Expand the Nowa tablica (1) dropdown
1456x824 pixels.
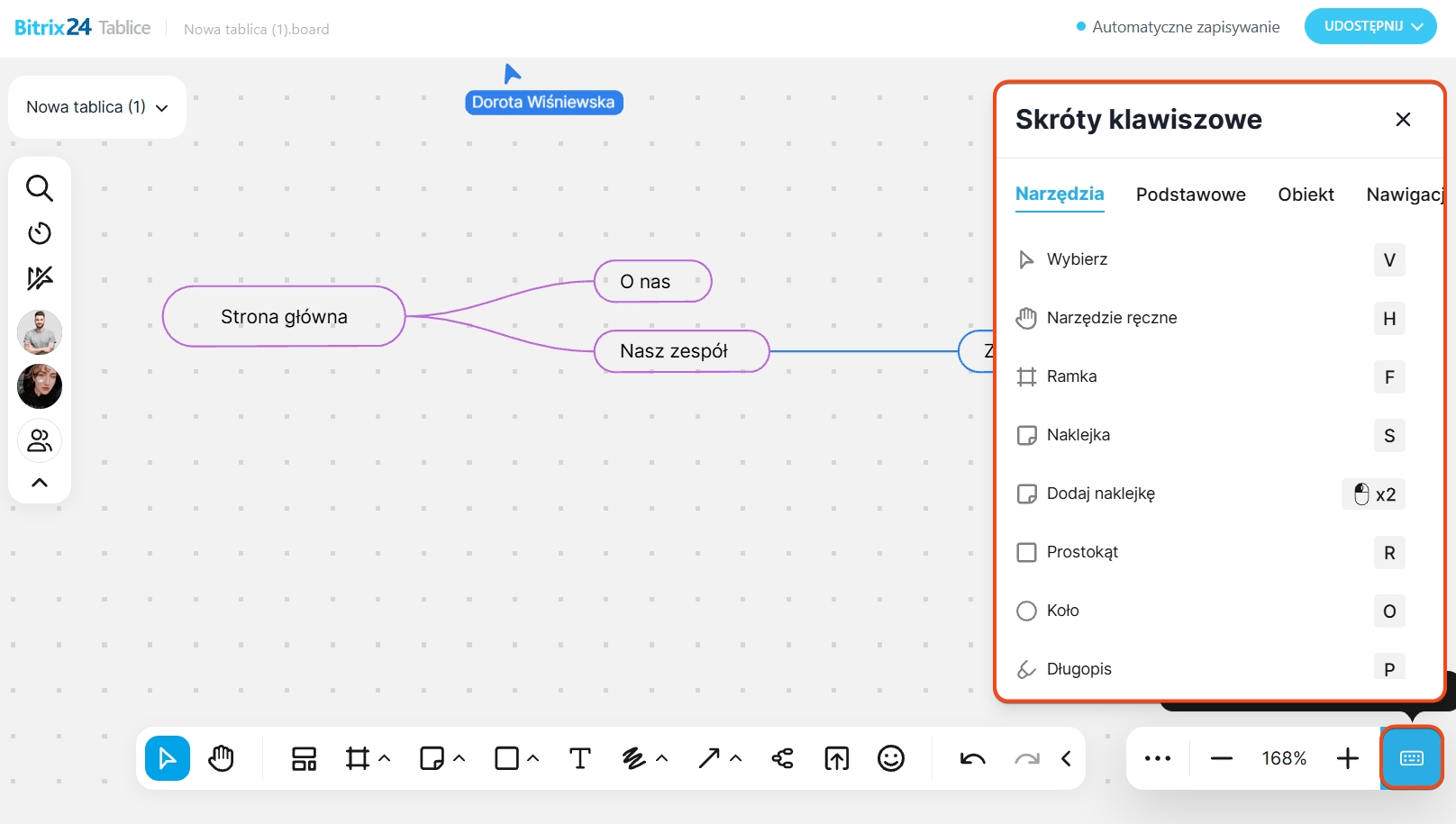click(x=97, y=107)
